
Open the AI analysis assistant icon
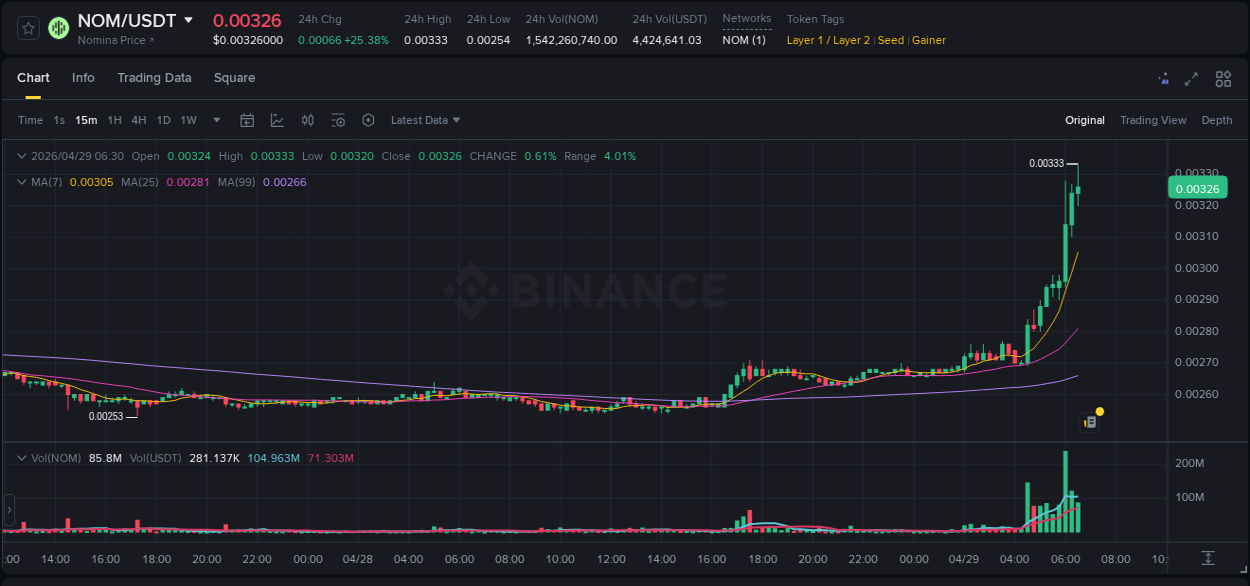tap(1164, 77)
